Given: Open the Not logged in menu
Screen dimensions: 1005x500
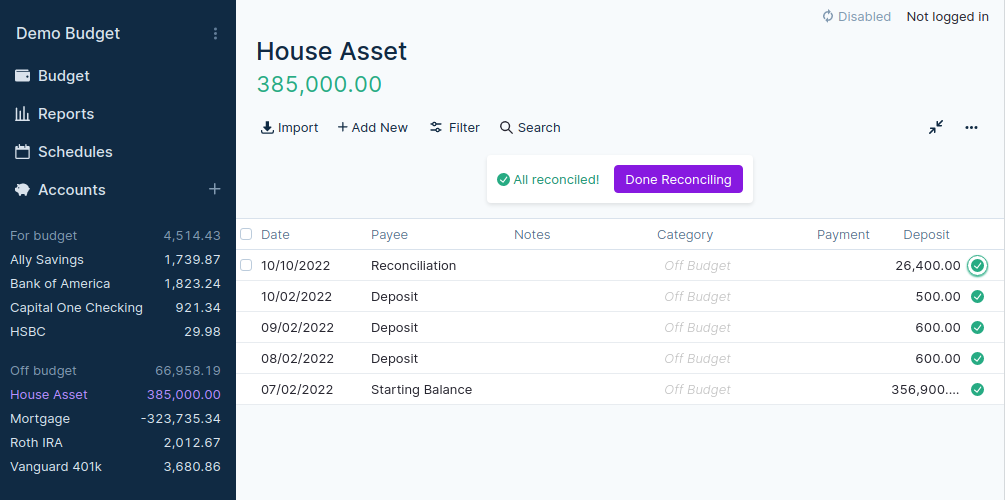Looking at the screenshot, I should tap(947, 16).
